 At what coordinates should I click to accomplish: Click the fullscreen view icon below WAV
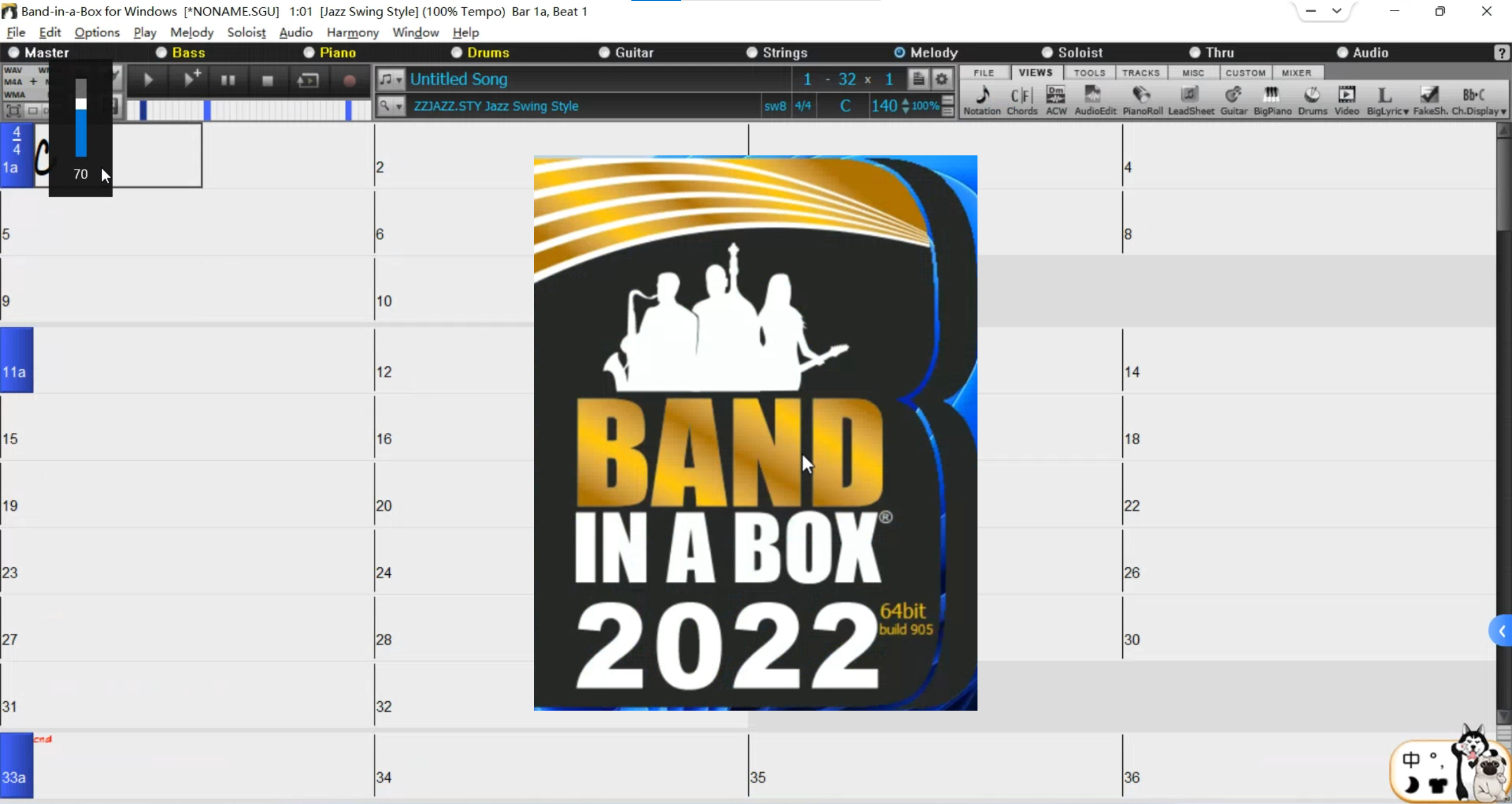coord(13,110)
